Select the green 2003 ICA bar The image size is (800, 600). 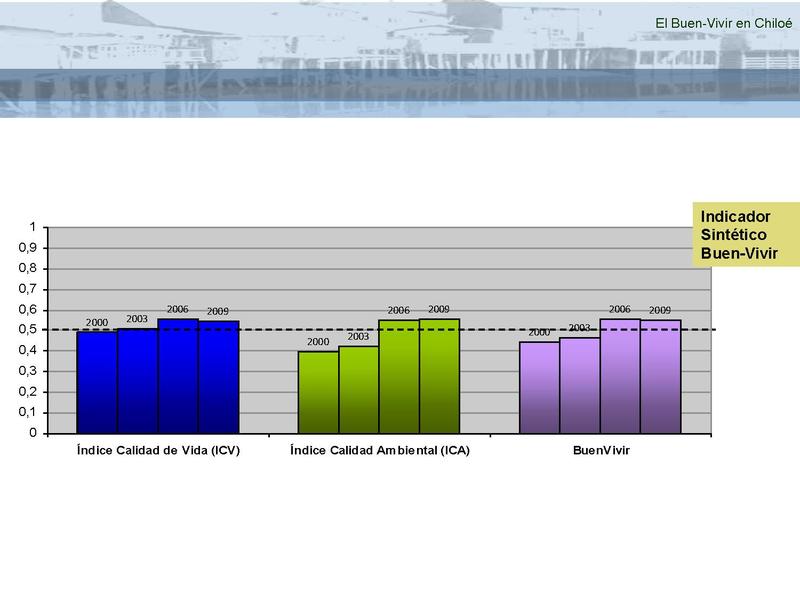(358, 389)
